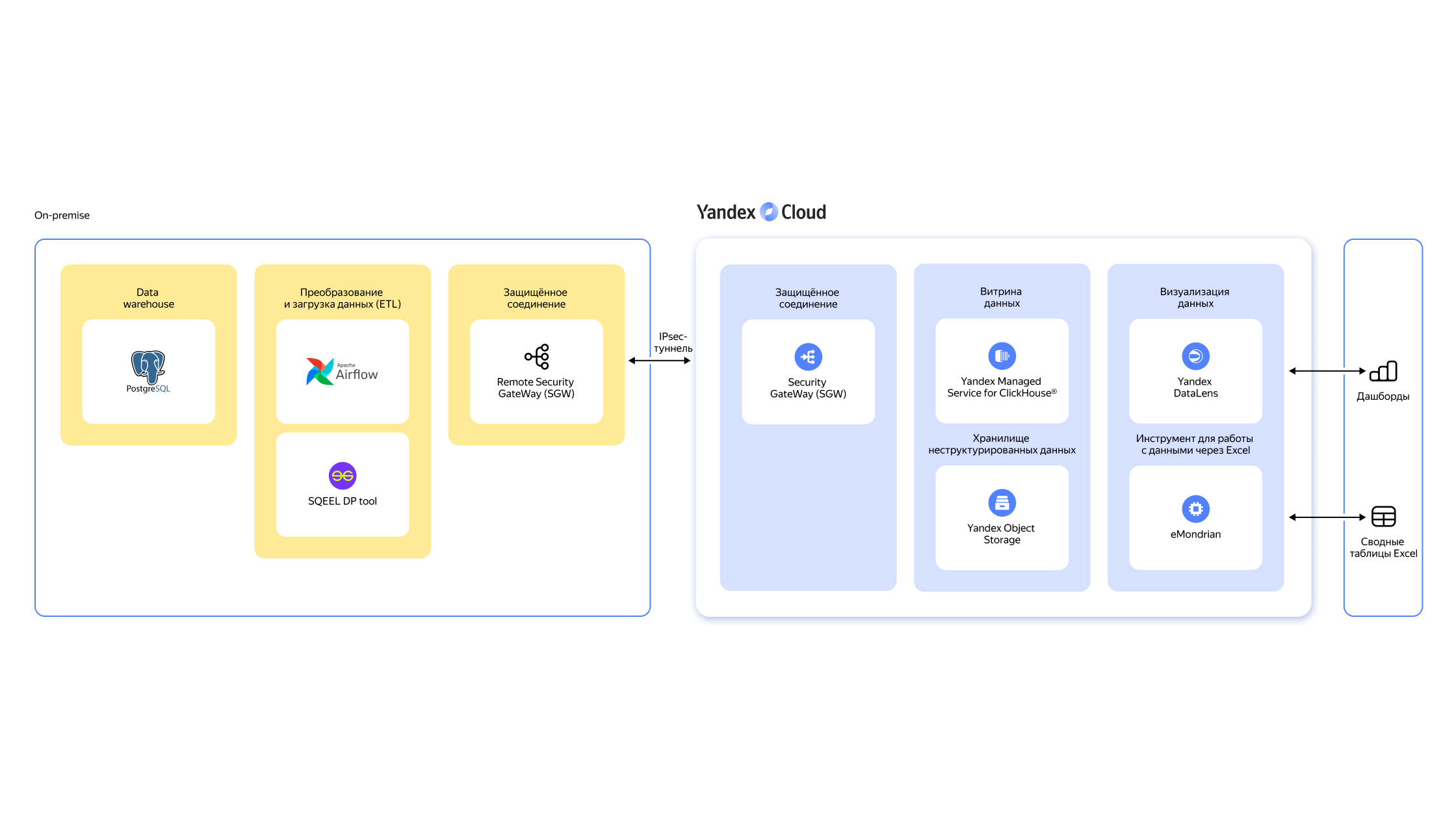1456x819 pixels.
Task: Click the Remote Security GateWay network icon
Action: pos(537,356)
